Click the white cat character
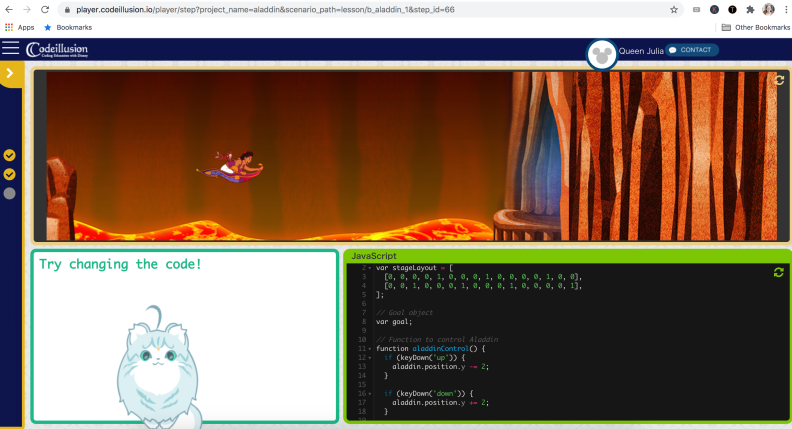 [x=158, y=367]
